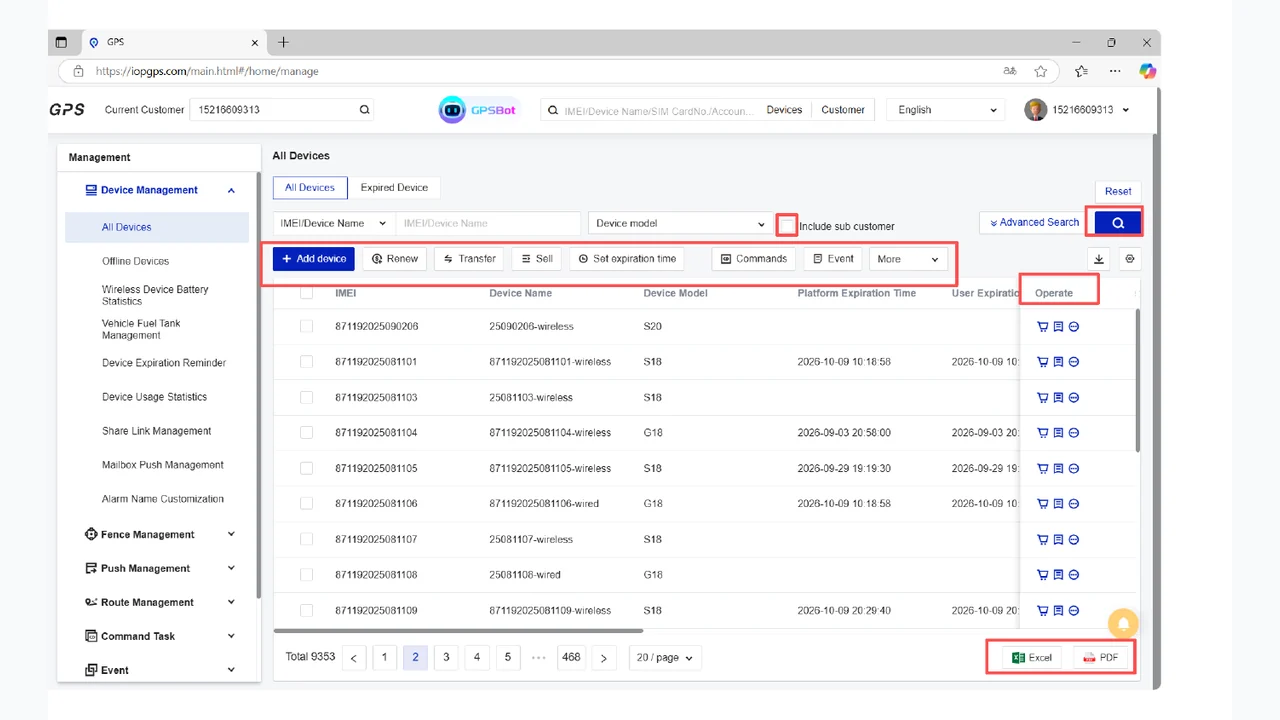This screenshot has height=720, width=1280.
Task: Open browser settings and more ellipsis
Action: [1115, 71]
